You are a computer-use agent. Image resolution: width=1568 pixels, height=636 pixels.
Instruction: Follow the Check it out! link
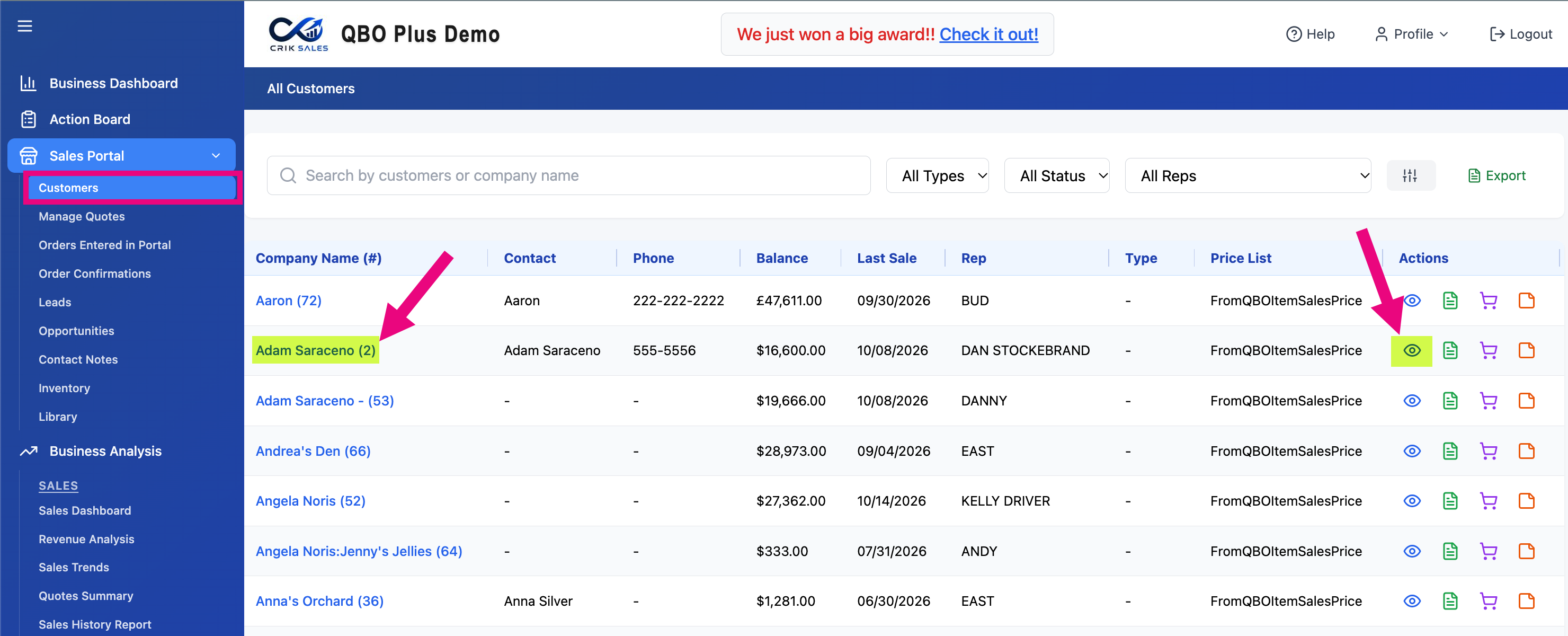(x=988, y=35)
